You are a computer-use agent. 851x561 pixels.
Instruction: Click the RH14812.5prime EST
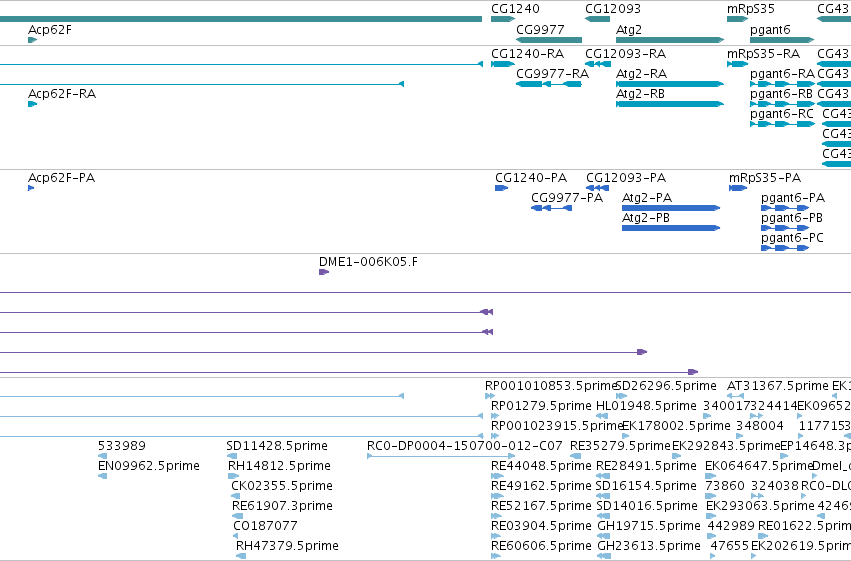233,476
